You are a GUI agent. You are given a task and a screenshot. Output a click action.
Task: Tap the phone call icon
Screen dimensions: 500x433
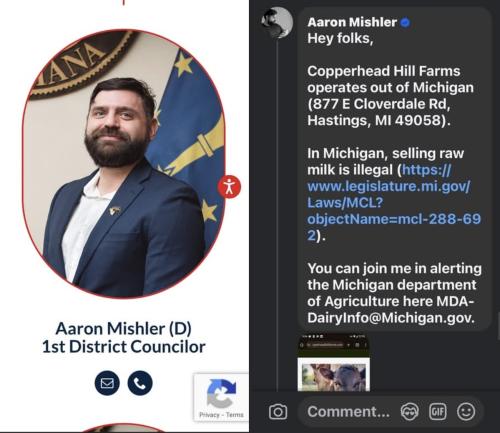coord(140,383)
